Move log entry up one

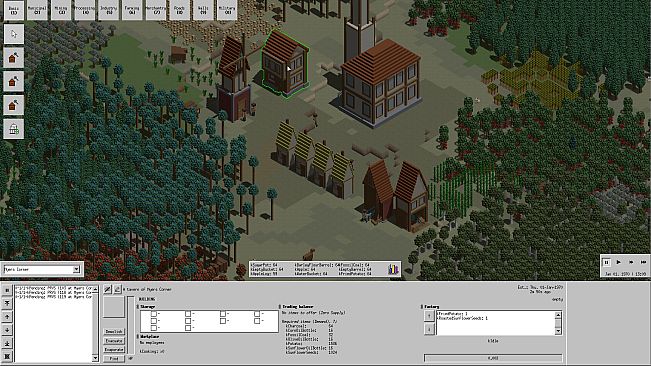click(x=7, y=317)
